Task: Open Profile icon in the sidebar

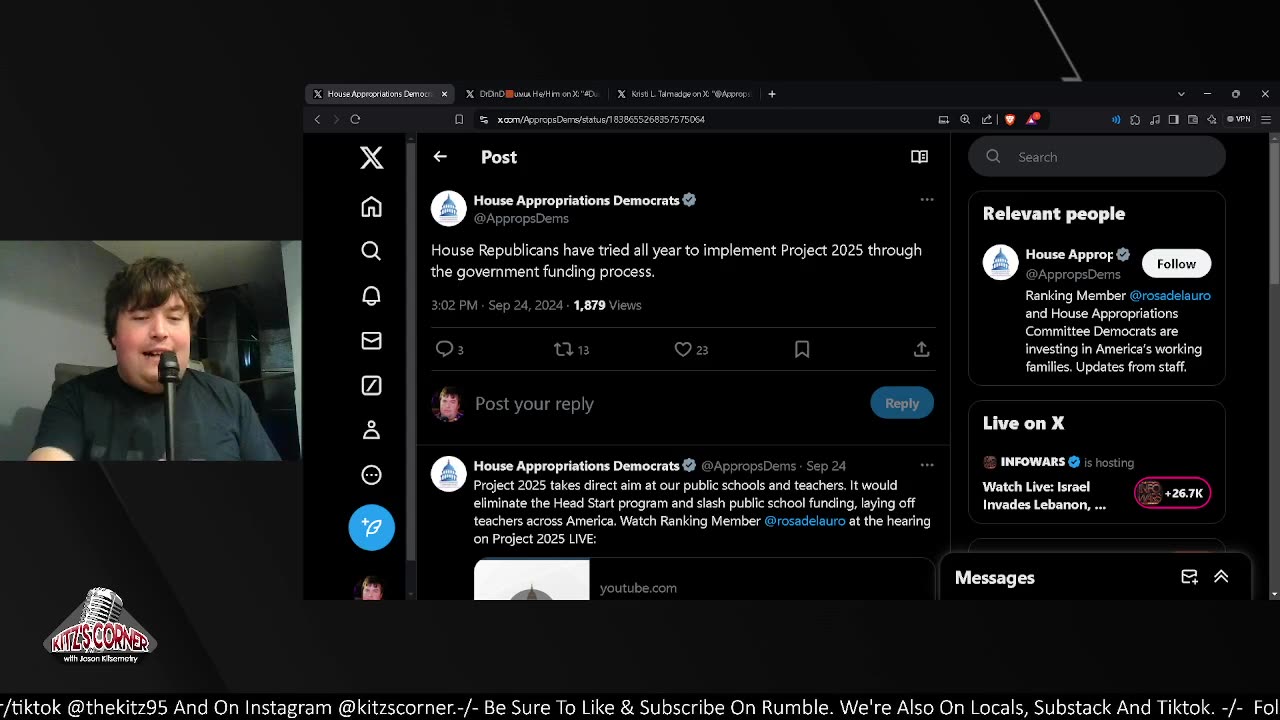Action: coord(371,430)
